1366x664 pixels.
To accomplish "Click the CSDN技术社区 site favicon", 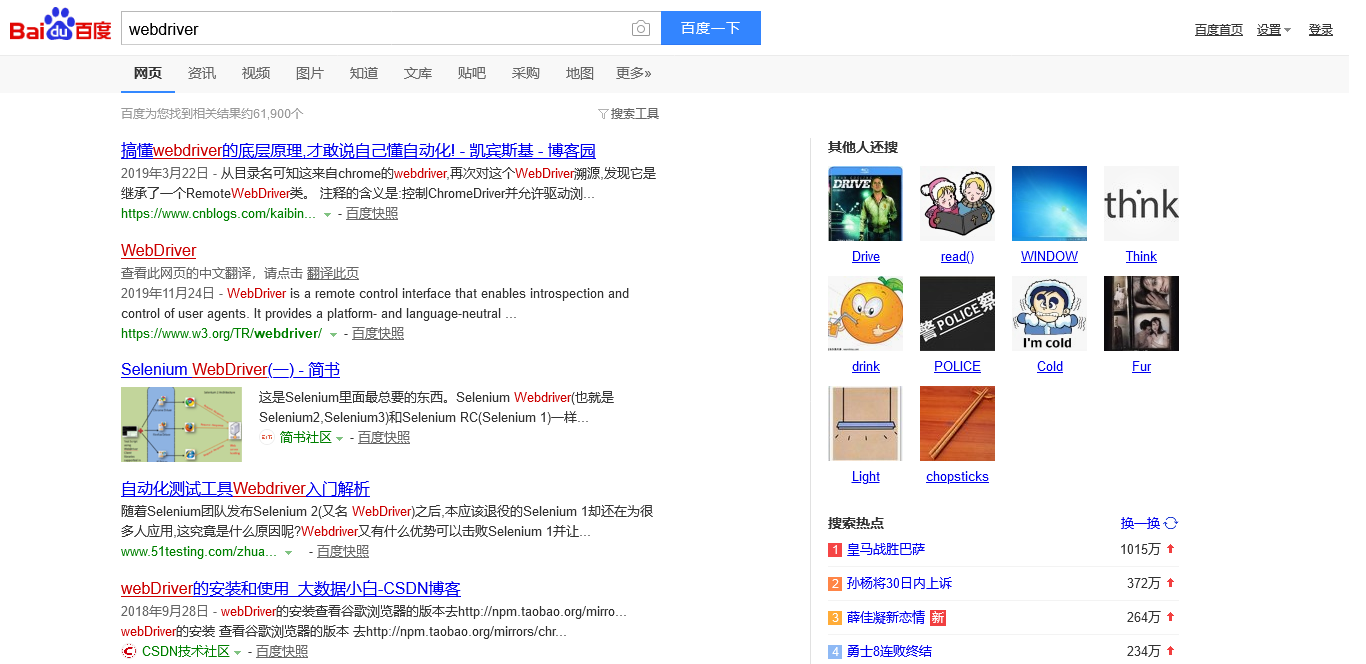I will click(129, 652).
